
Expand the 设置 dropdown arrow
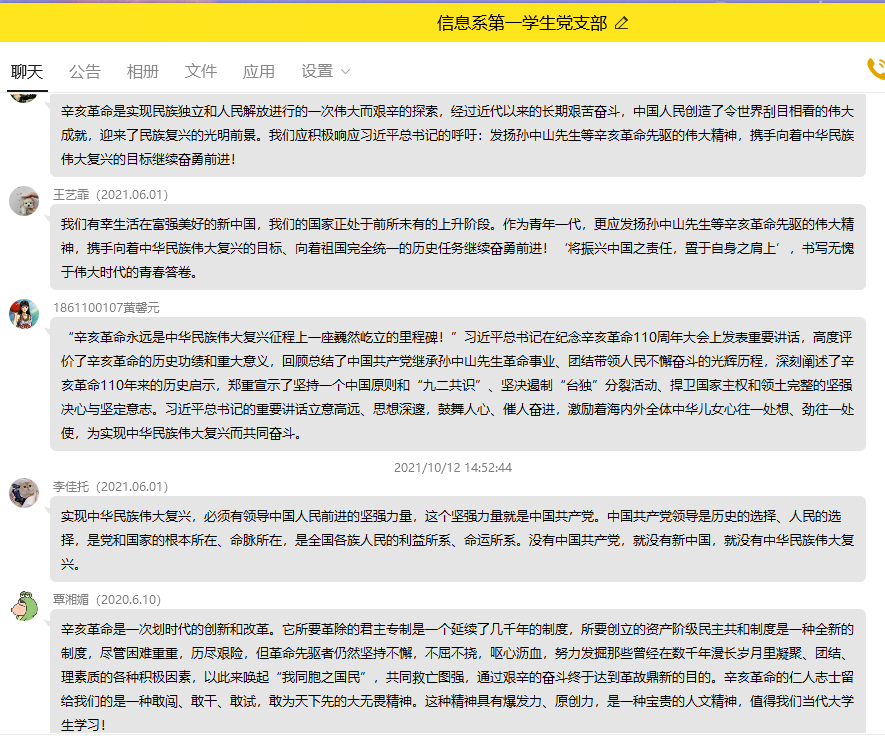click(346, 72)
